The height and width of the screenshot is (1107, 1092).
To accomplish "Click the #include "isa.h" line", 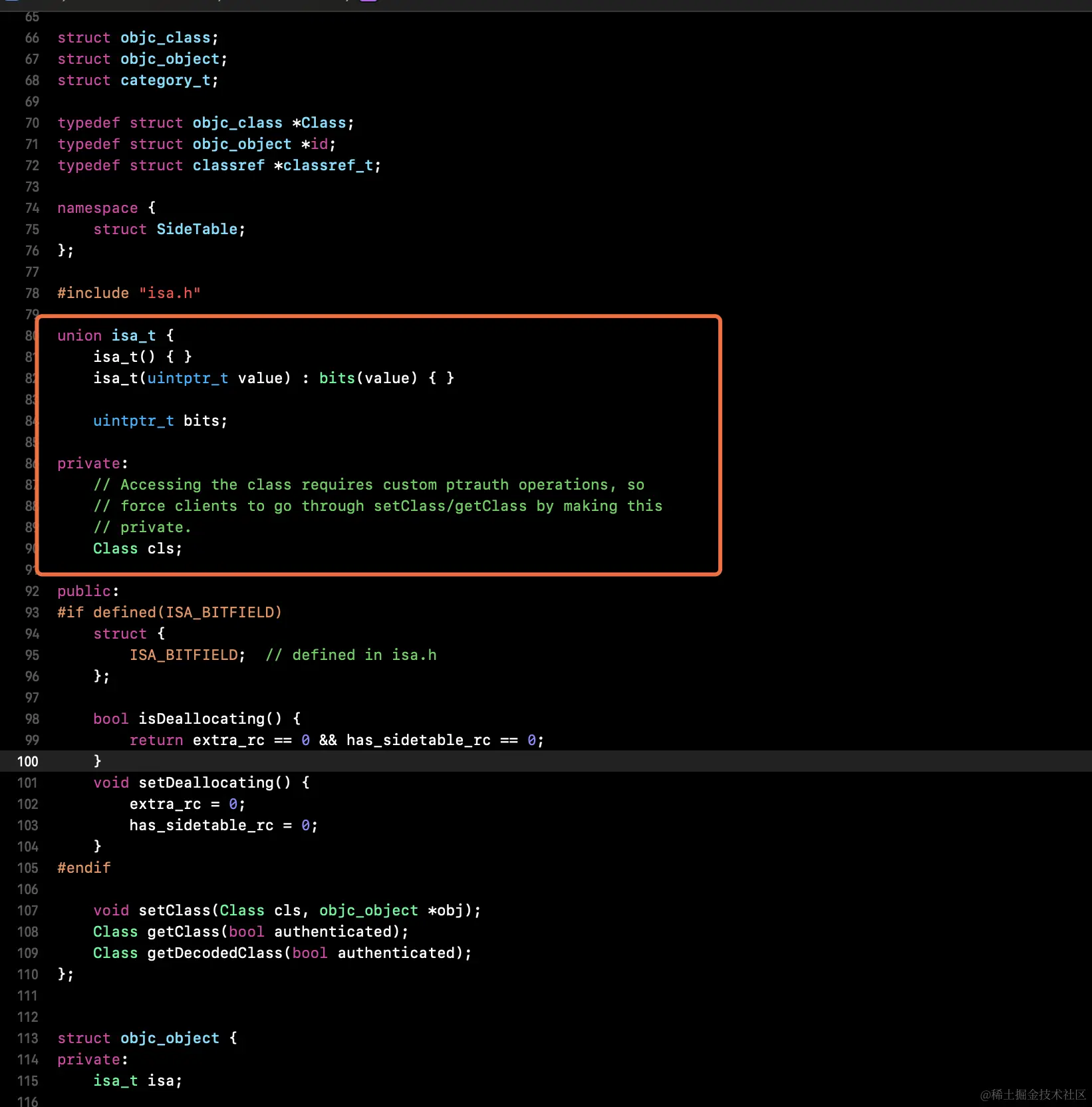I will point(129,293).
